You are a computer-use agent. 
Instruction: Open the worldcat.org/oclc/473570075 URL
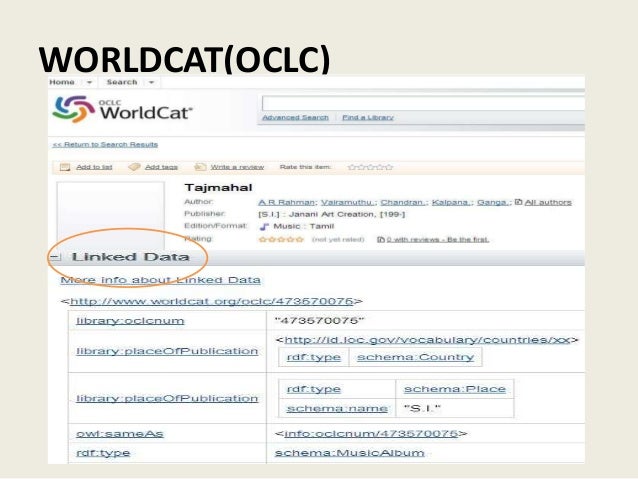coord(212,301)
